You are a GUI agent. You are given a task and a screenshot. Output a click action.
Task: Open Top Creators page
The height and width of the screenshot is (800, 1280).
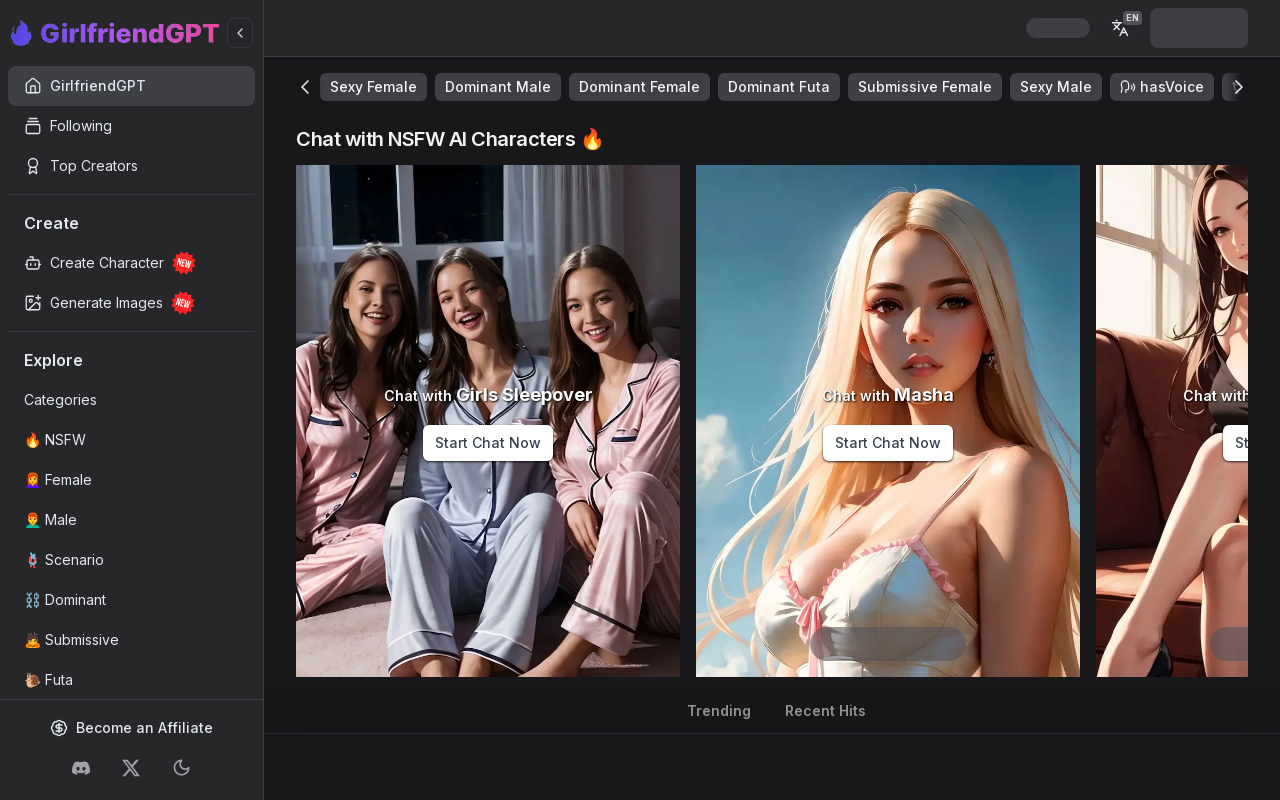93,166
